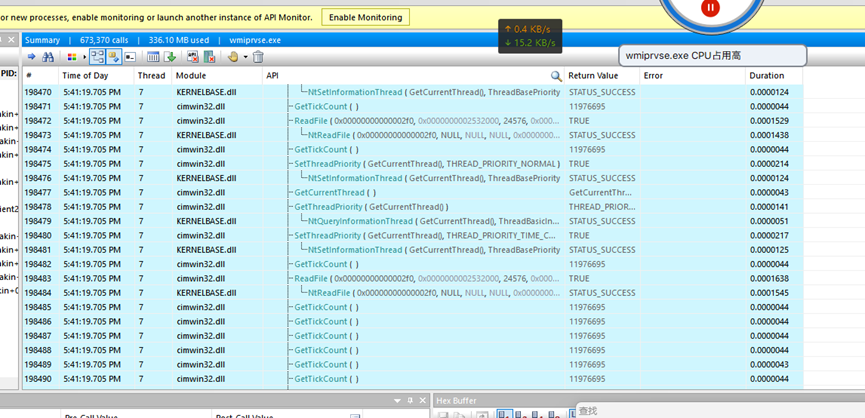The width and height of the screenshot is (865, 418).
Task: Click the blue go-to arrow toolbar icon
Action: click(31, 56)
